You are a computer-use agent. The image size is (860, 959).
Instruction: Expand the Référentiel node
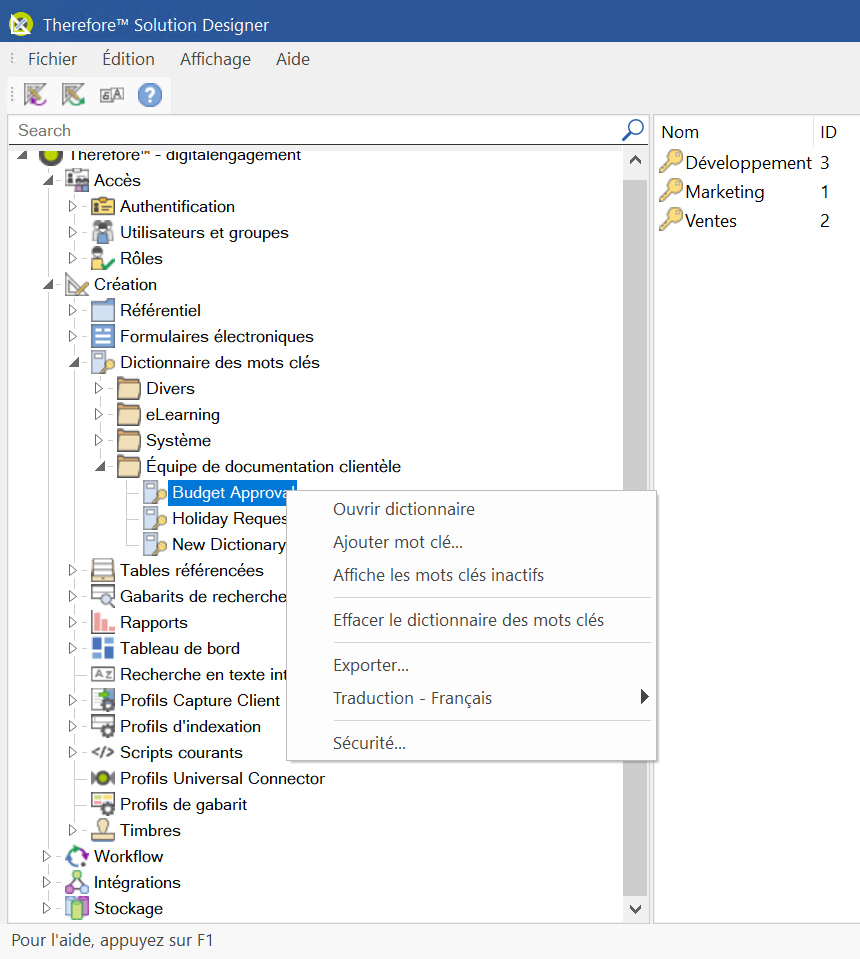click(72, 310)
